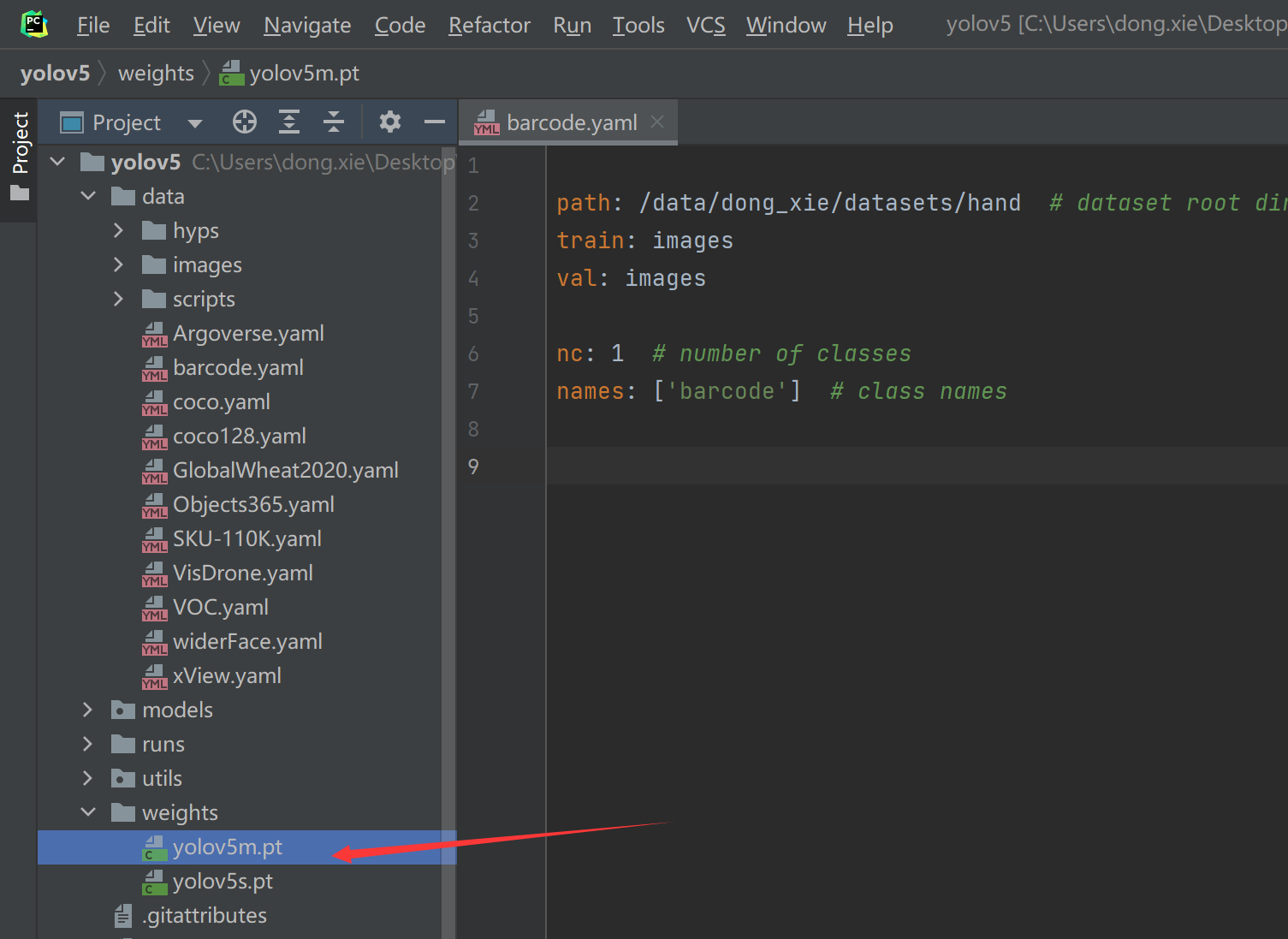Click the yolov5 breadcrumb in navigation bar

55,74
